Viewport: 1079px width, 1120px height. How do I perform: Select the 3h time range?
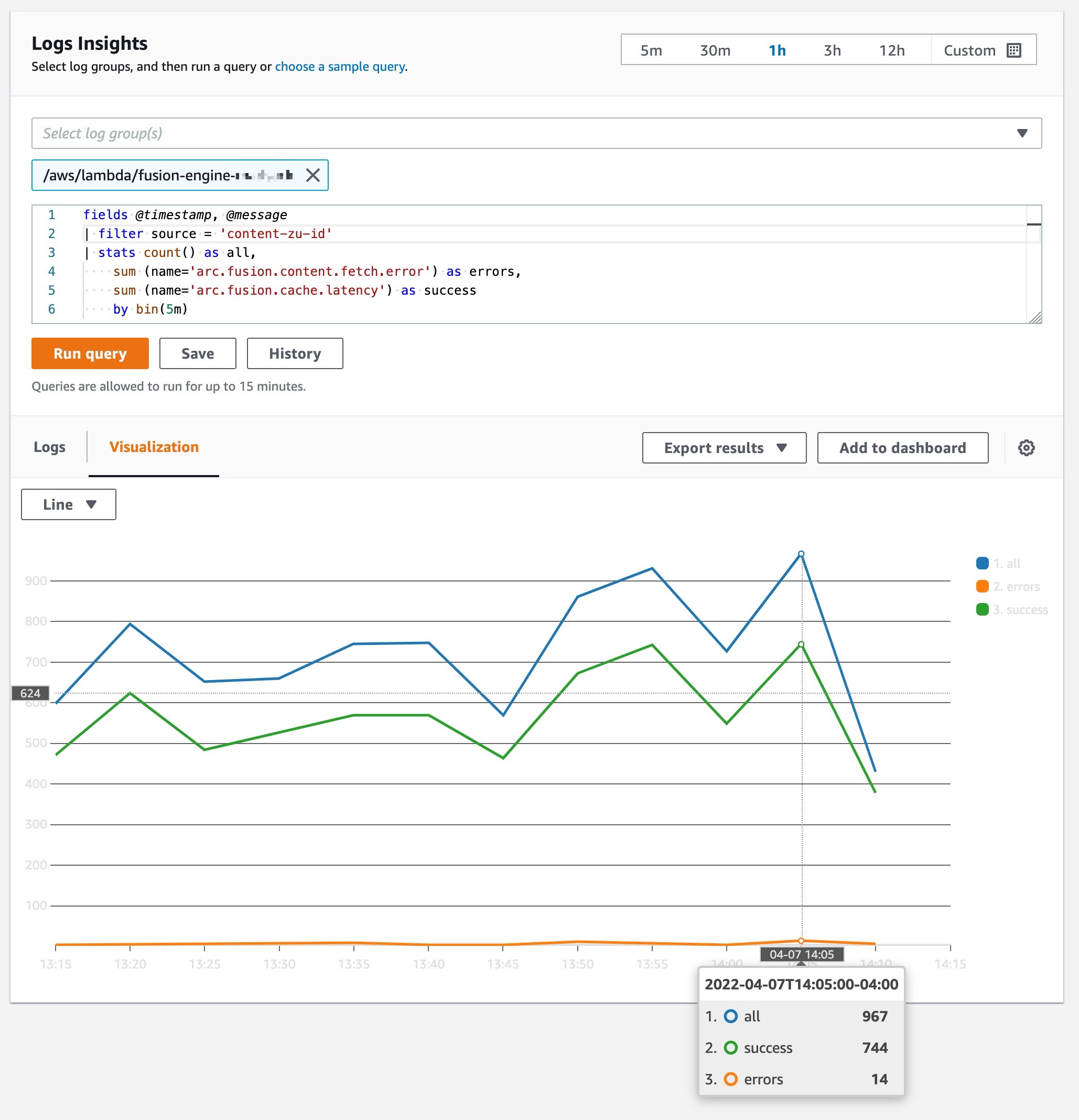(x=832, y=50)
